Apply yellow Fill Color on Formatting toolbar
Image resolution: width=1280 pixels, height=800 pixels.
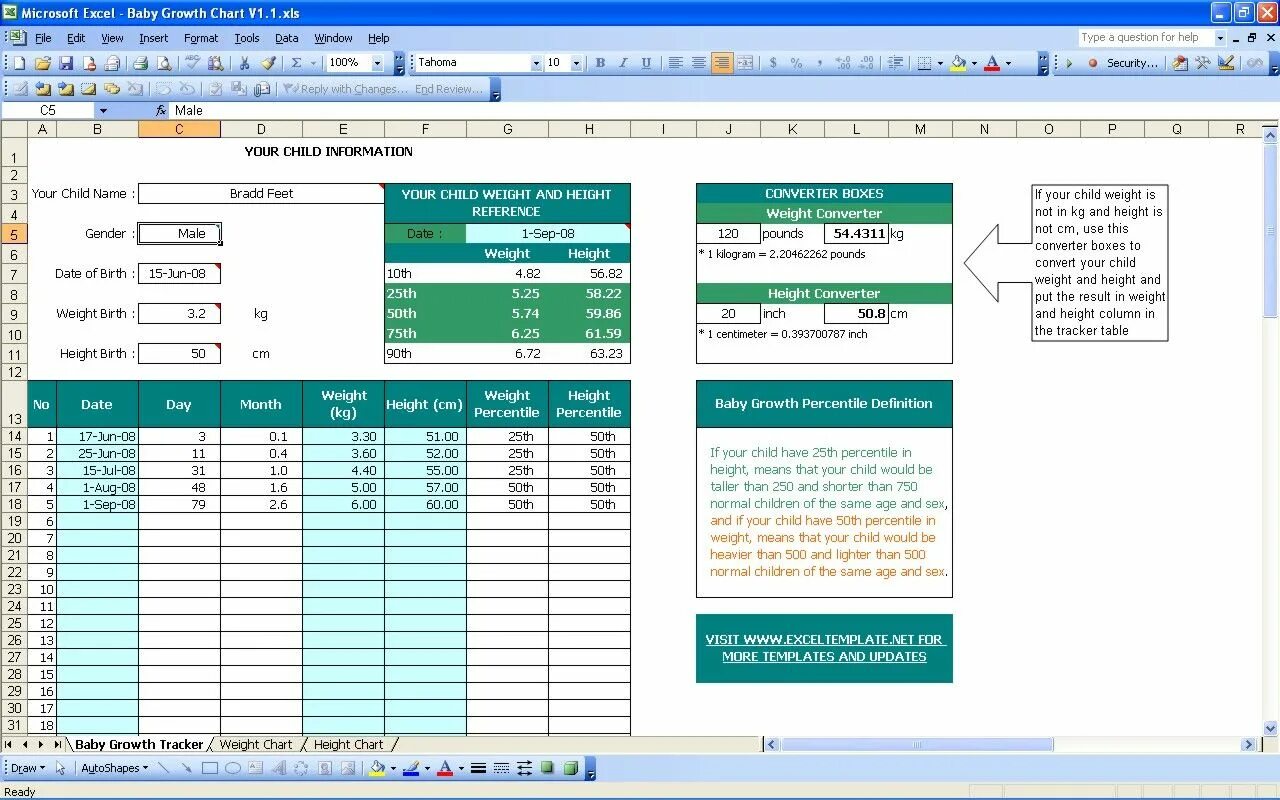pos(959,63)
